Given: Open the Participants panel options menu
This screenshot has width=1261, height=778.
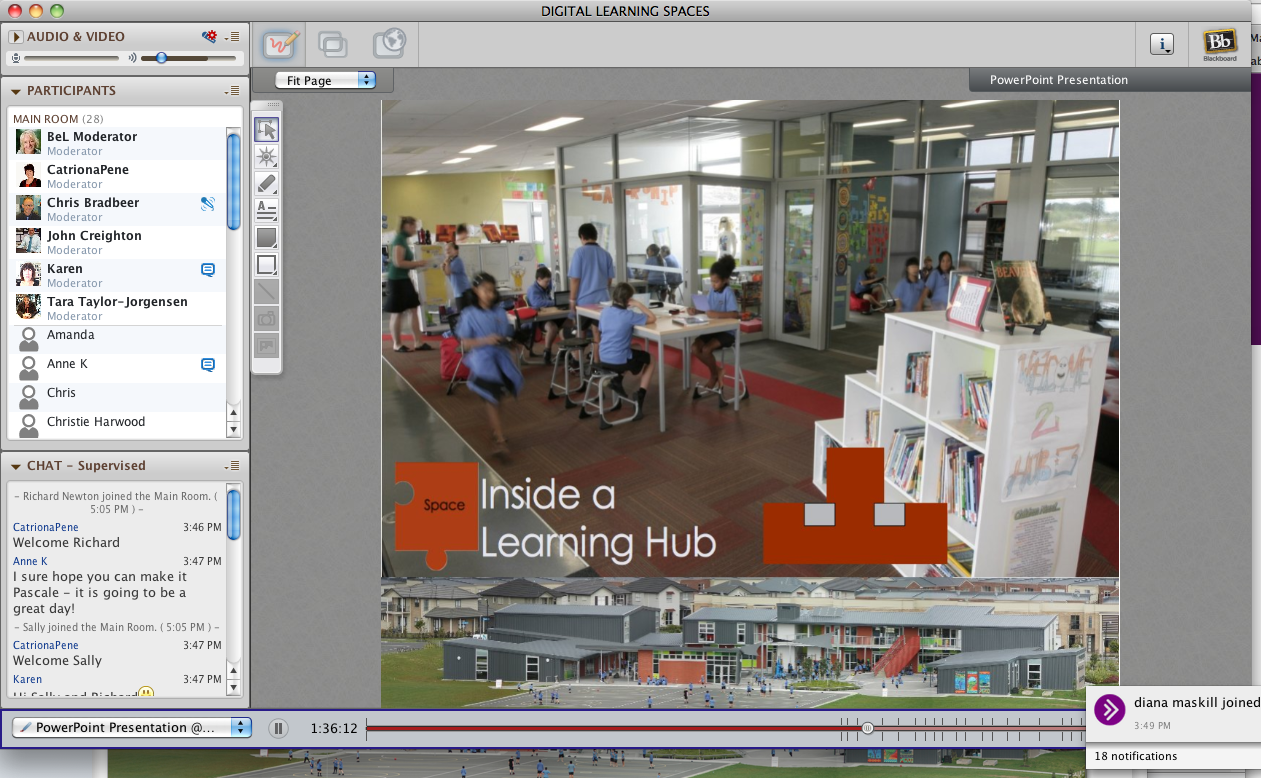Looking at the screenshot, I should pyautogui.click(x=233, y=90).
